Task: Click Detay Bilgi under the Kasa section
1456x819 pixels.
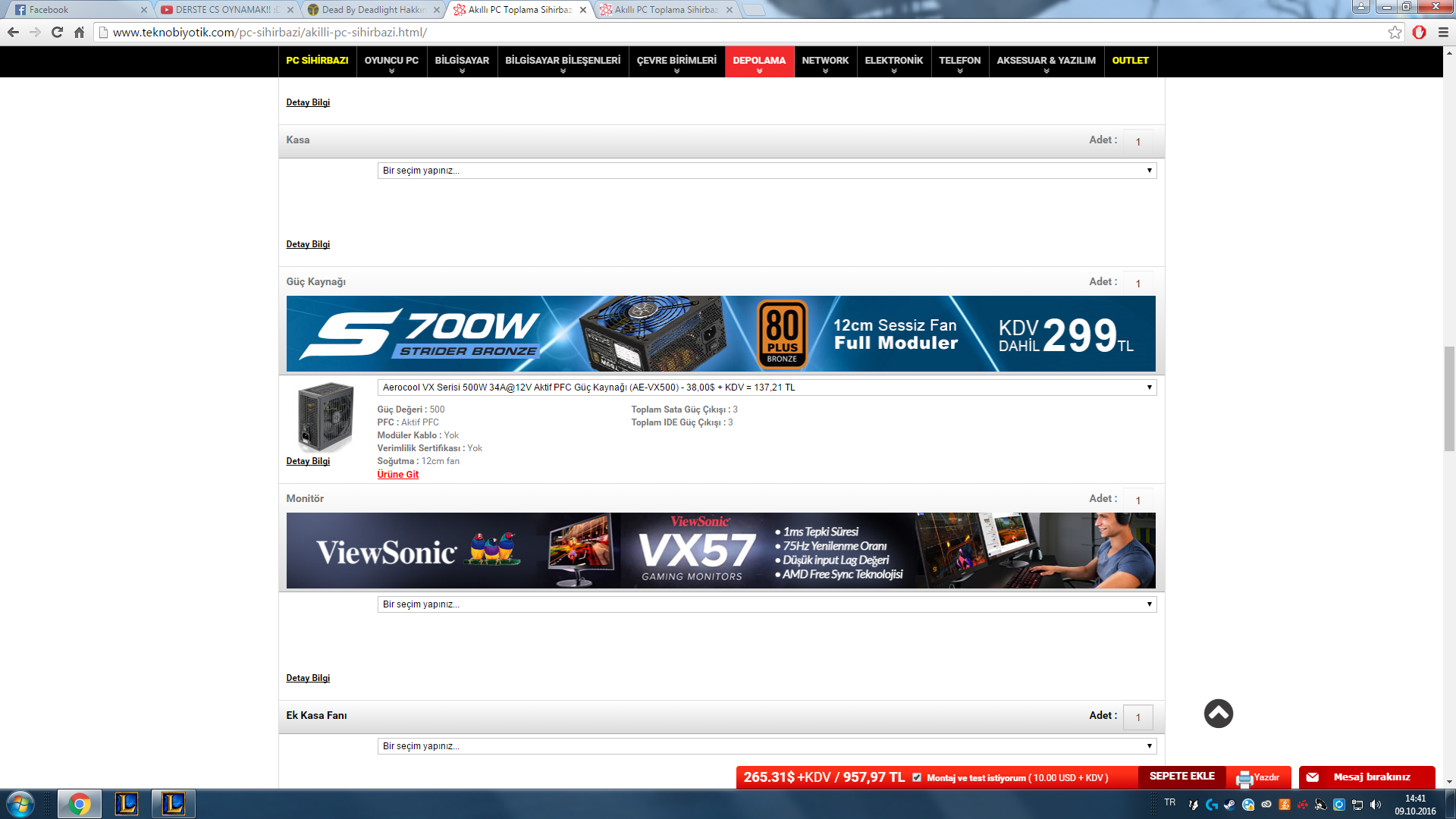Action: coord(308,244)
